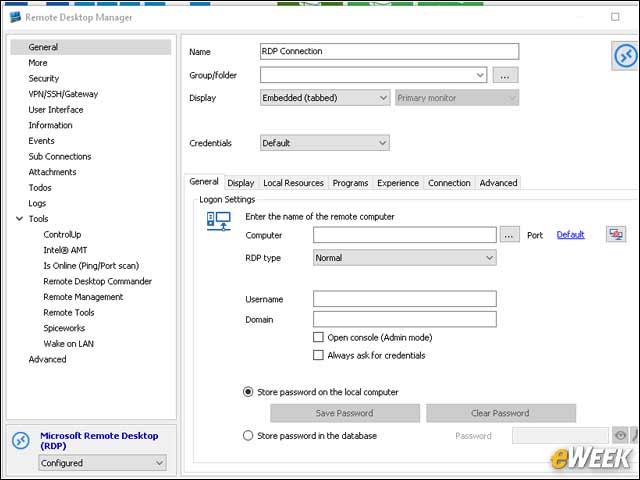Enable Open console (Admin mode) checkbox

click(318, 337)
